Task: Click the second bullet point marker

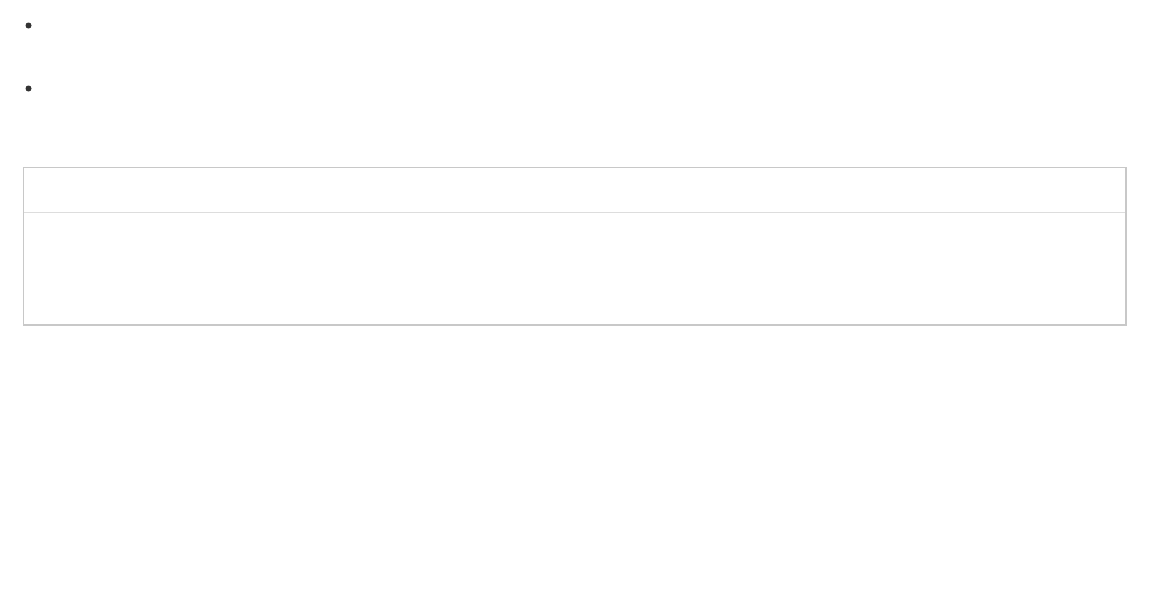Action: (29, 89)
